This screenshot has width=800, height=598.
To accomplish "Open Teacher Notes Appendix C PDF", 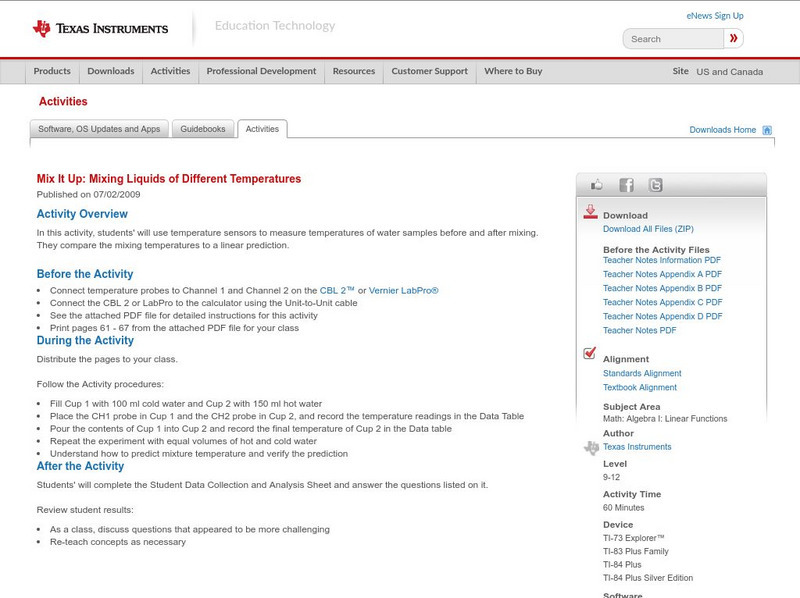I will tap(662, 303).
